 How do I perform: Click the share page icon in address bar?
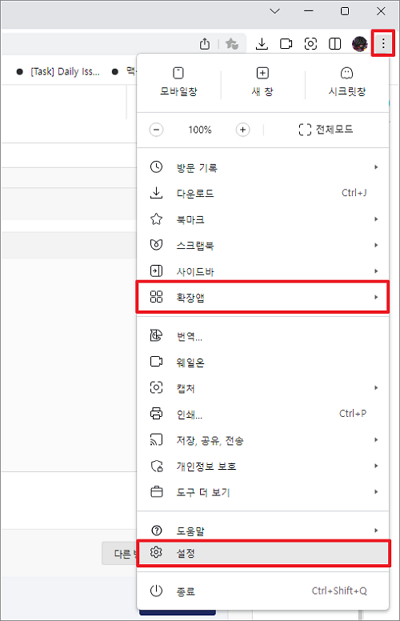pos(205,44)
